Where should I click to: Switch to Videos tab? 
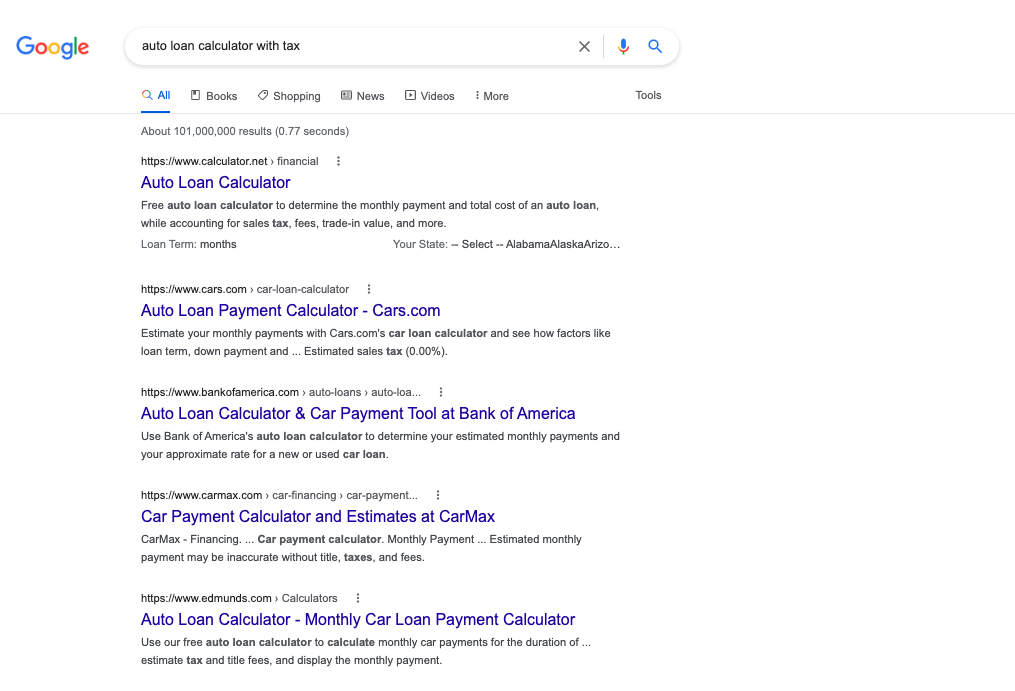click(430, 96)
